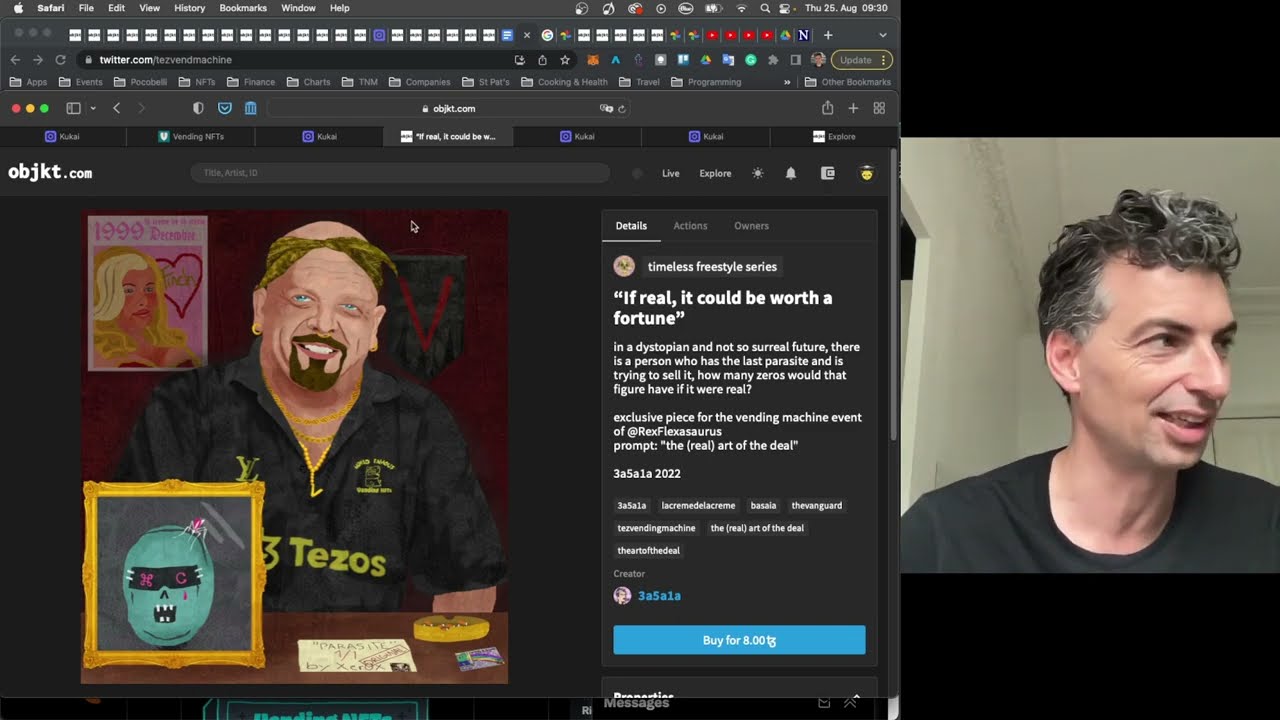1280x720 pixels.
Task: Focus the Title, Artist, ID search field
Action: (400, 173)
